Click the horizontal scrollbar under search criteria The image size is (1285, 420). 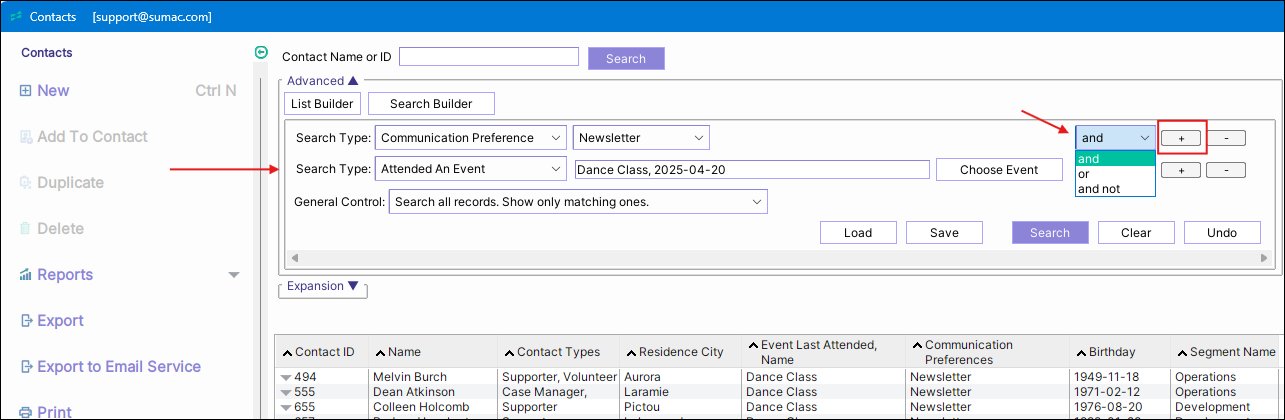[x=780, y=258]
